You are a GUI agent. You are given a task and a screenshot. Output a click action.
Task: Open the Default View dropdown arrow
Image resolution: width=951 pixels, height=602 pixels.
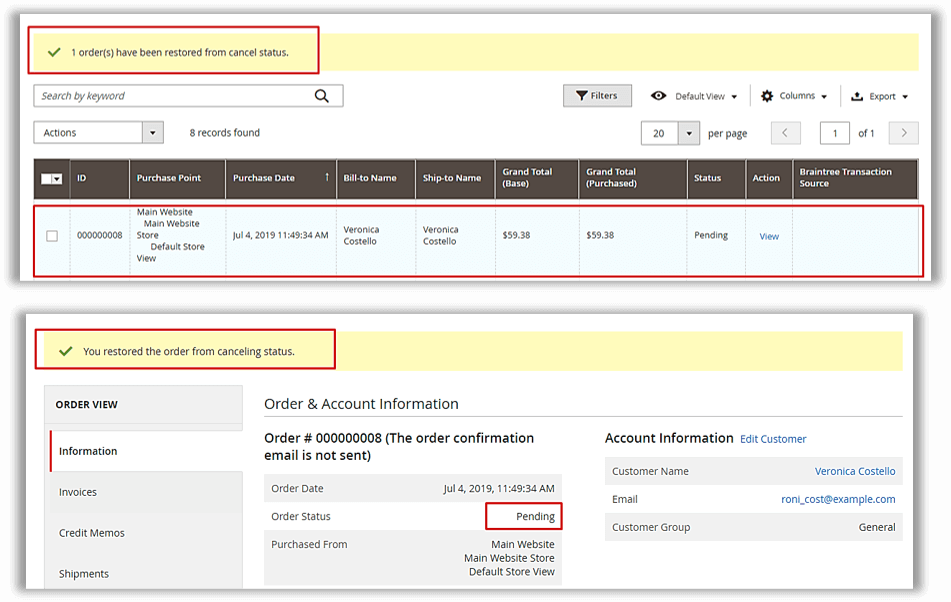click(x=734, y=97)
